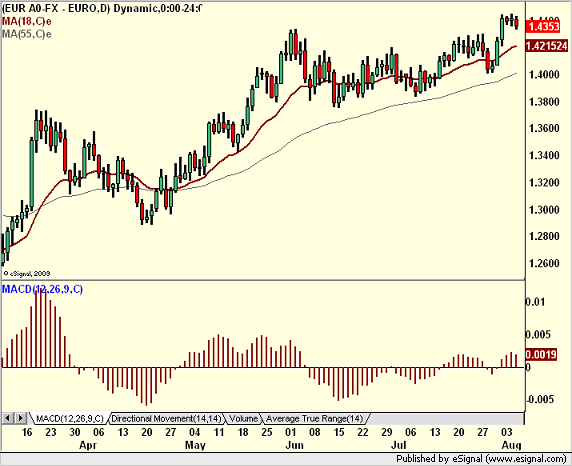Click the Jun month label on time axis
Viewport: 572px width, 466px height.
click(294, 445)
